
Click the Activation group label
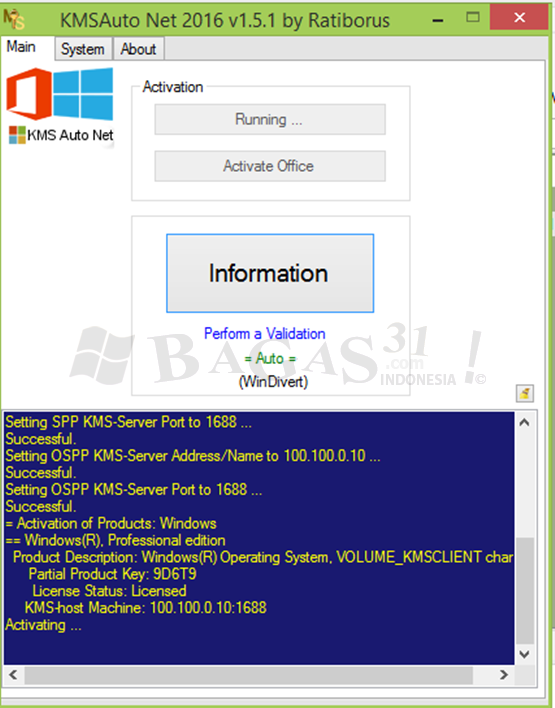173,87
